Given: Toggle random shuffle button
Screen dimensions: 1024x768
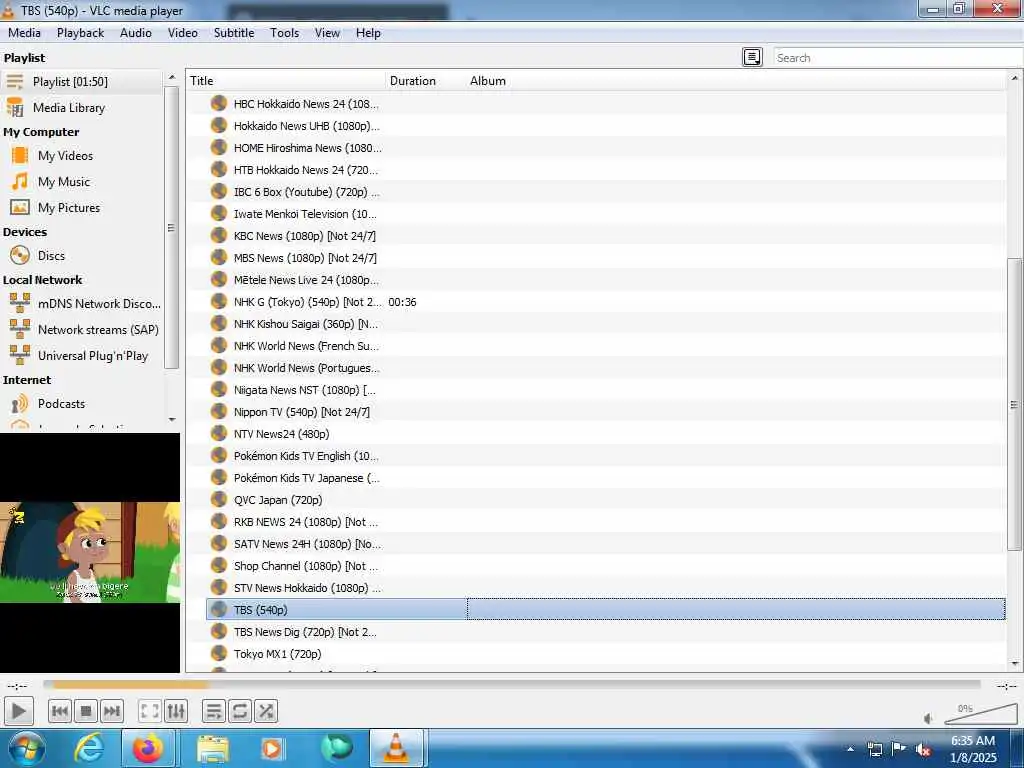Looking at the screenshot, I should (x=266, y=711).
